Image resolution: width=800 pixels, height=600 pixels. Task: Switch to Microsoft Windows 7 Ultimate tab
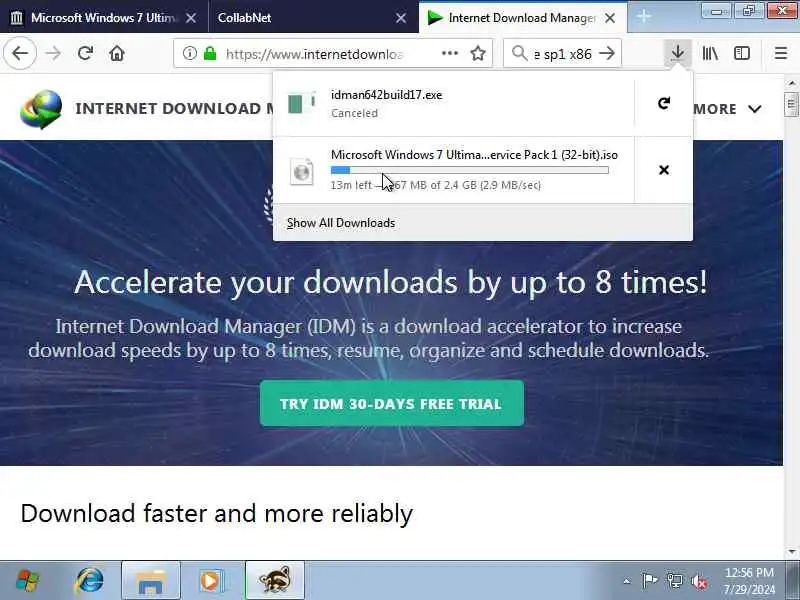coord(104,18)
